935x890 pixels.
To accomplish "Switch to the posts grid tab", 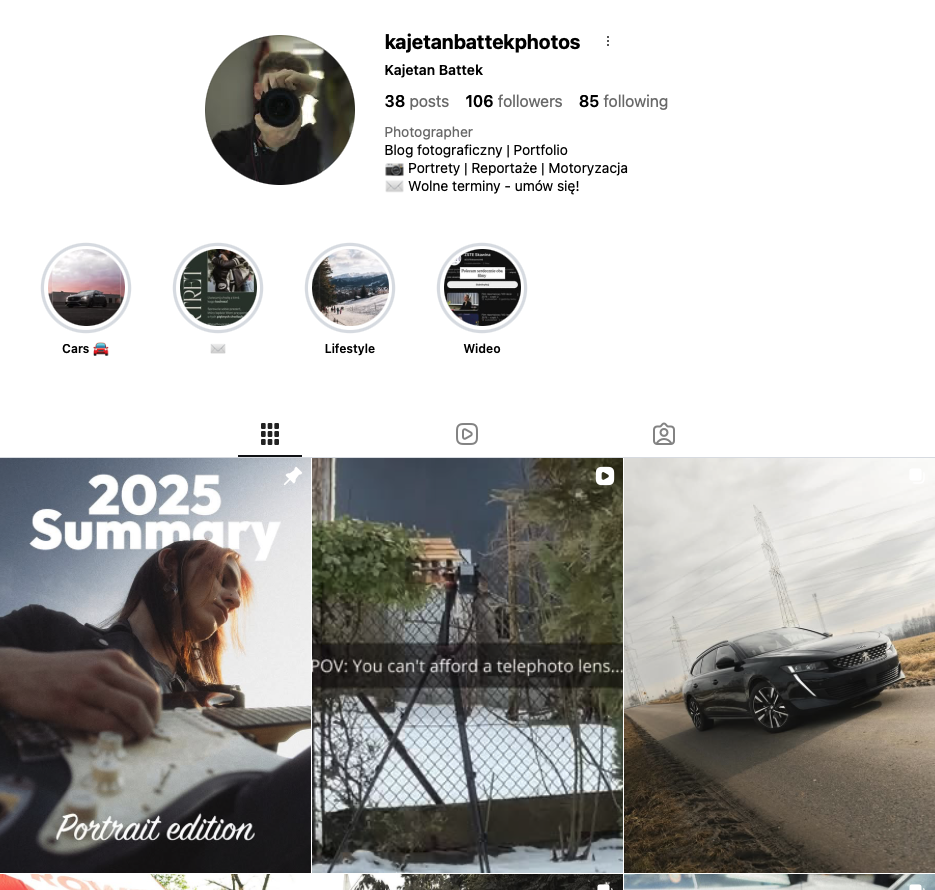I will click(270, 434).
